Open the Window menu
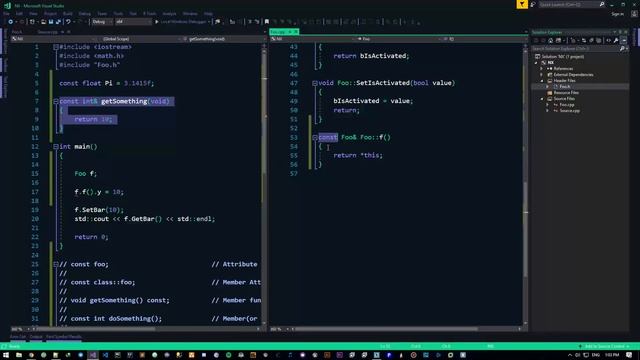Screen dimensions: 640x360 (x=190, y=13)
